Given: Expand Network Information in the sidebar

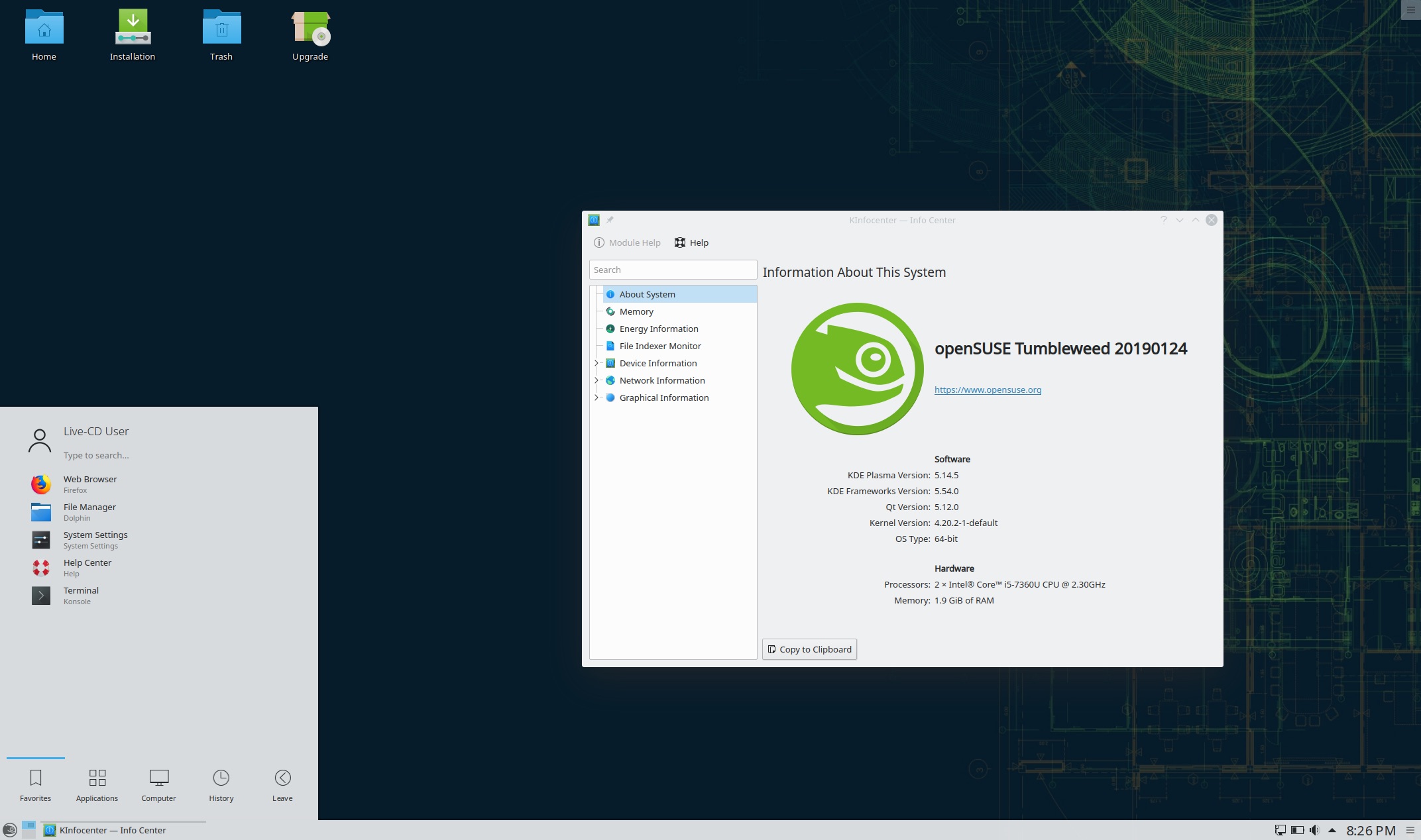Looking at the screenshot, I should click(x=596, y=380).
